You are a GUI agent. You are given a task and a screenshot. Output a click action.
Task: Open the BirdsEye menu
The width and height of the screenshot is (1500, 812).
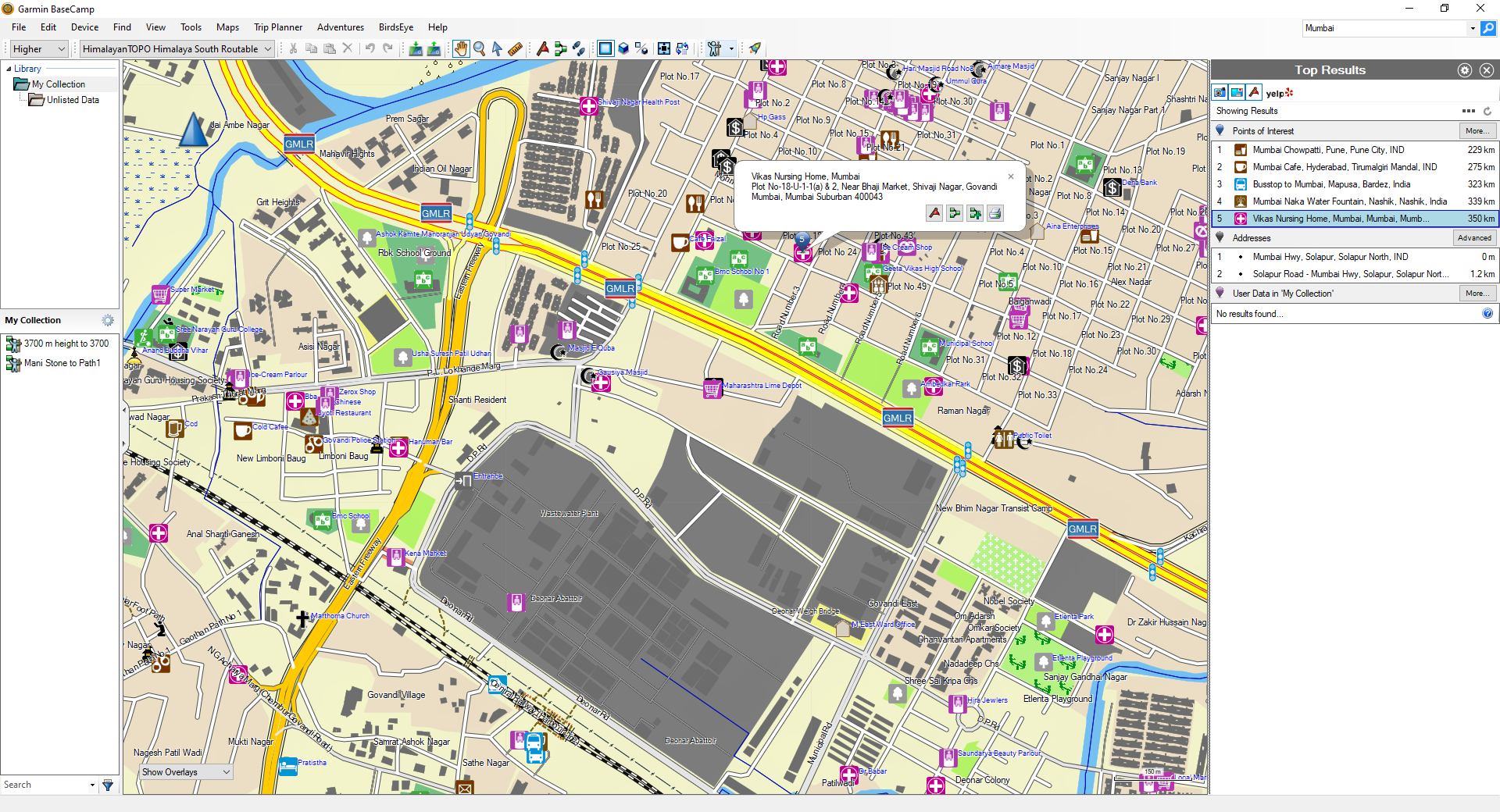tap(396, 27)
